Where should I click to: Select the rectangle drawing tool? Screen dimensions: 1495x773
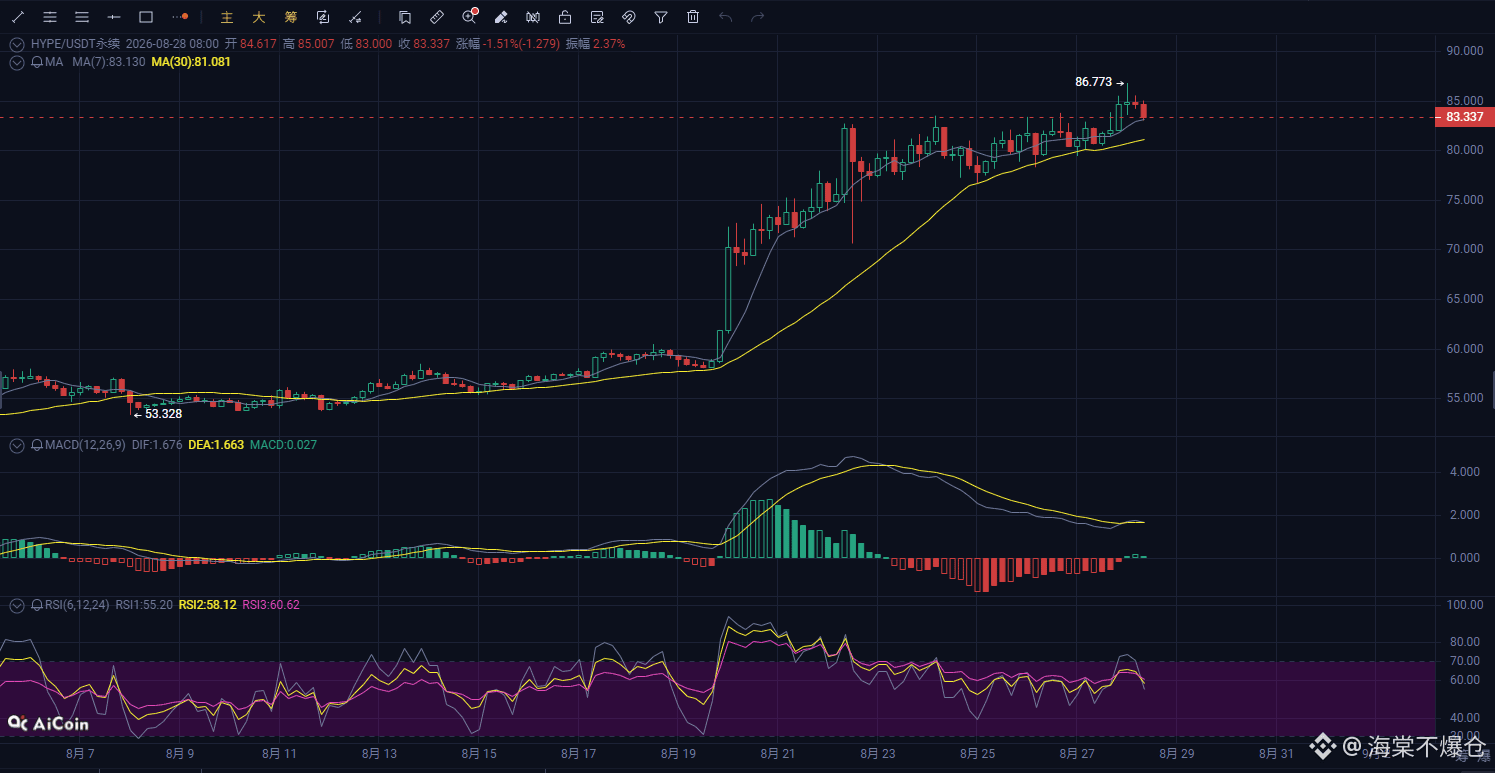[146, 17]
